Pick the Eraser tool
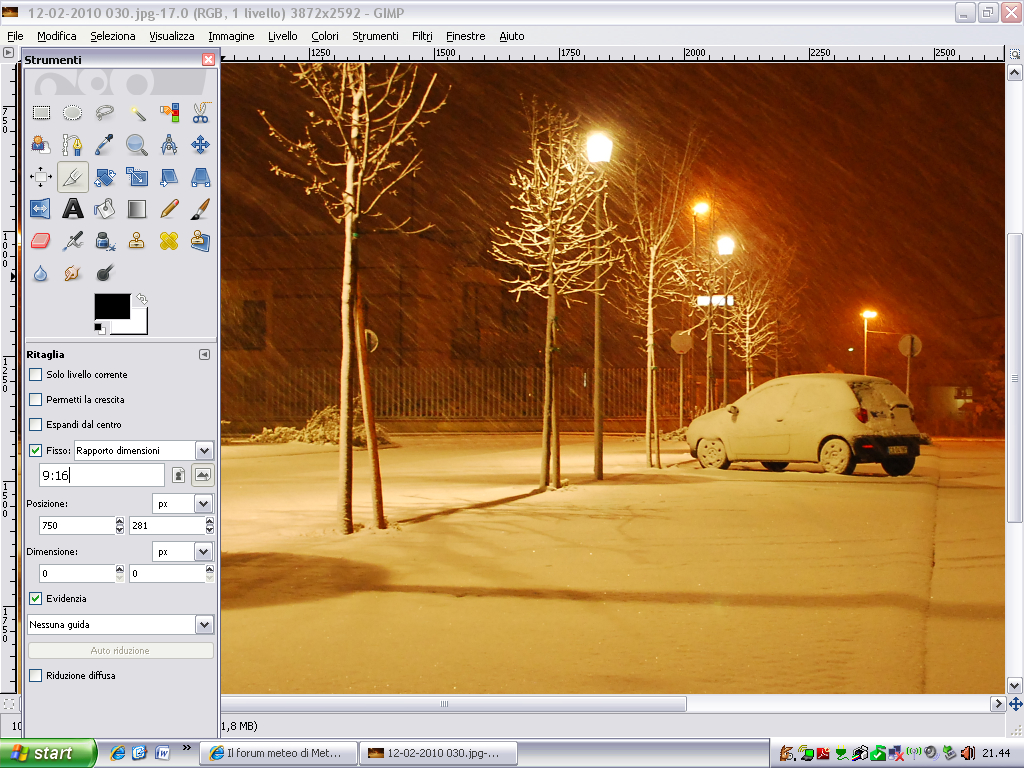1024x768 pixels. tap(41, 240)
